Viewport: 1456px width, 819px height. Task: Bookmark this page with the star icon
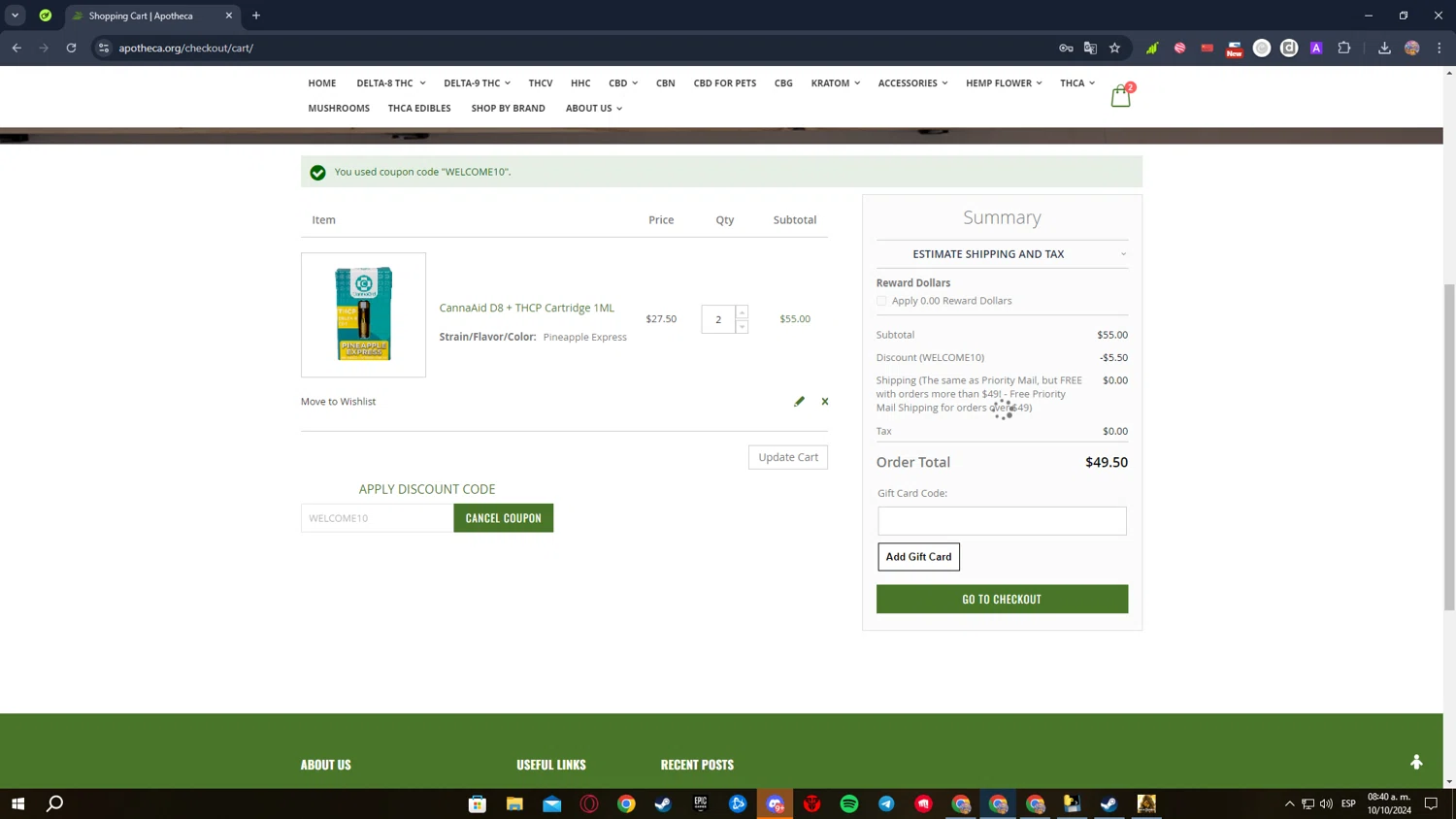[1114, 48]
